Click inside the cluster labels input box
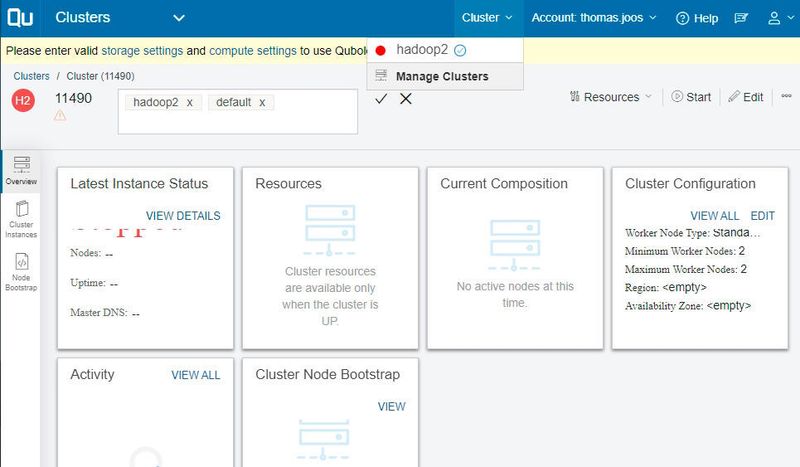The image size is (800, 467). pos(238,112)
